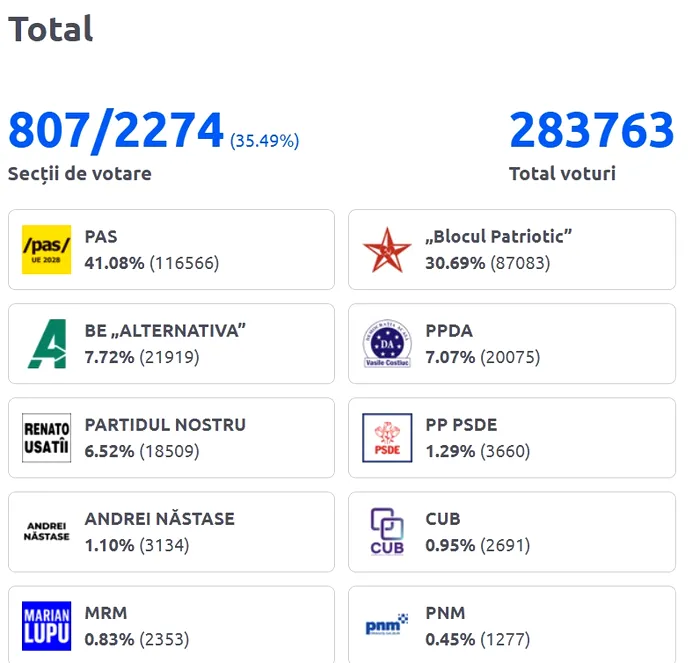Click the blue Marian Lupu logo
This screenshot has height=663, width=700.
point(47,625)
